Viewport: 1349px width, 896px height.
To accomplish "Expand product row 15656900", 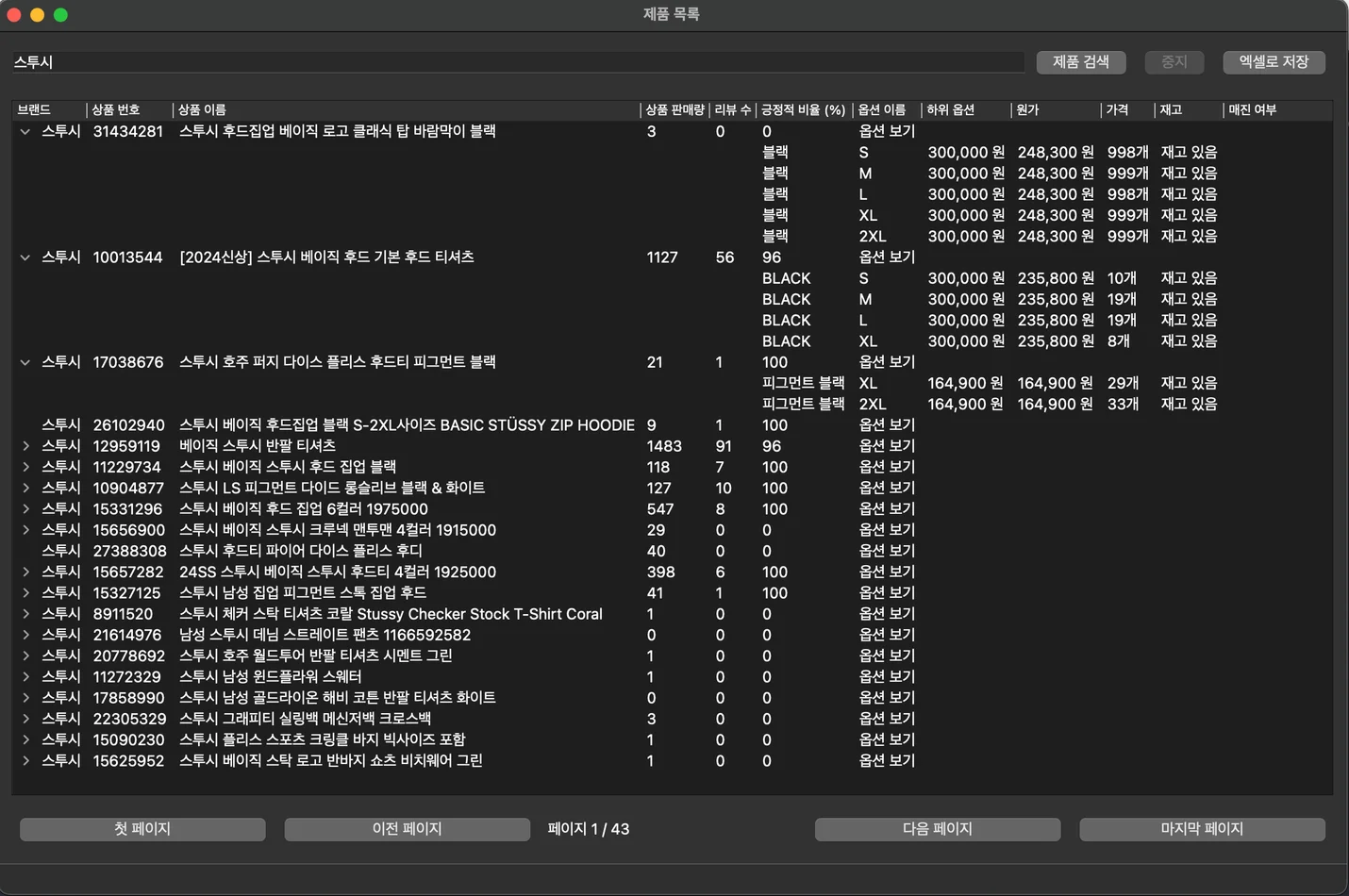I will (25, 530).
